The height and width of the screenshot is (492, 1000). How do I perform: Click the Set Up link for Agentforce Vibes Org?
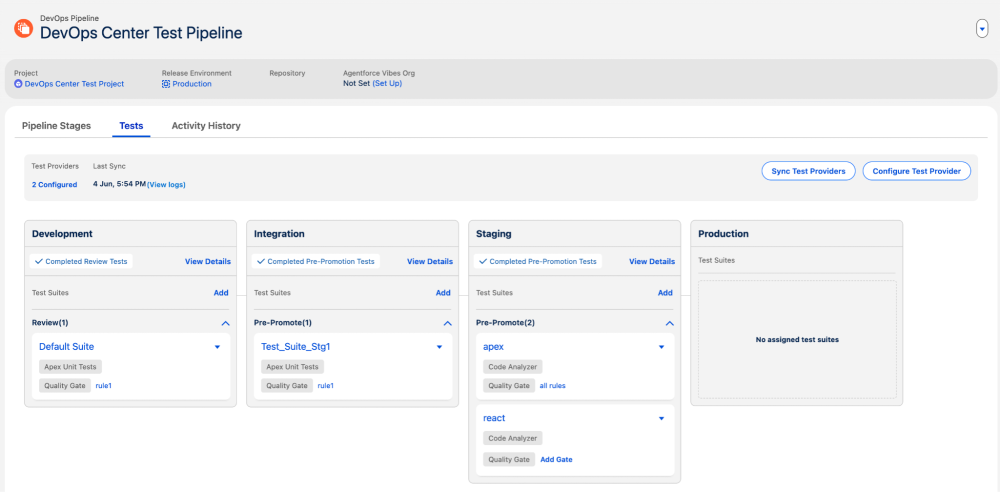pyautogui.click(x=387, y=84)
